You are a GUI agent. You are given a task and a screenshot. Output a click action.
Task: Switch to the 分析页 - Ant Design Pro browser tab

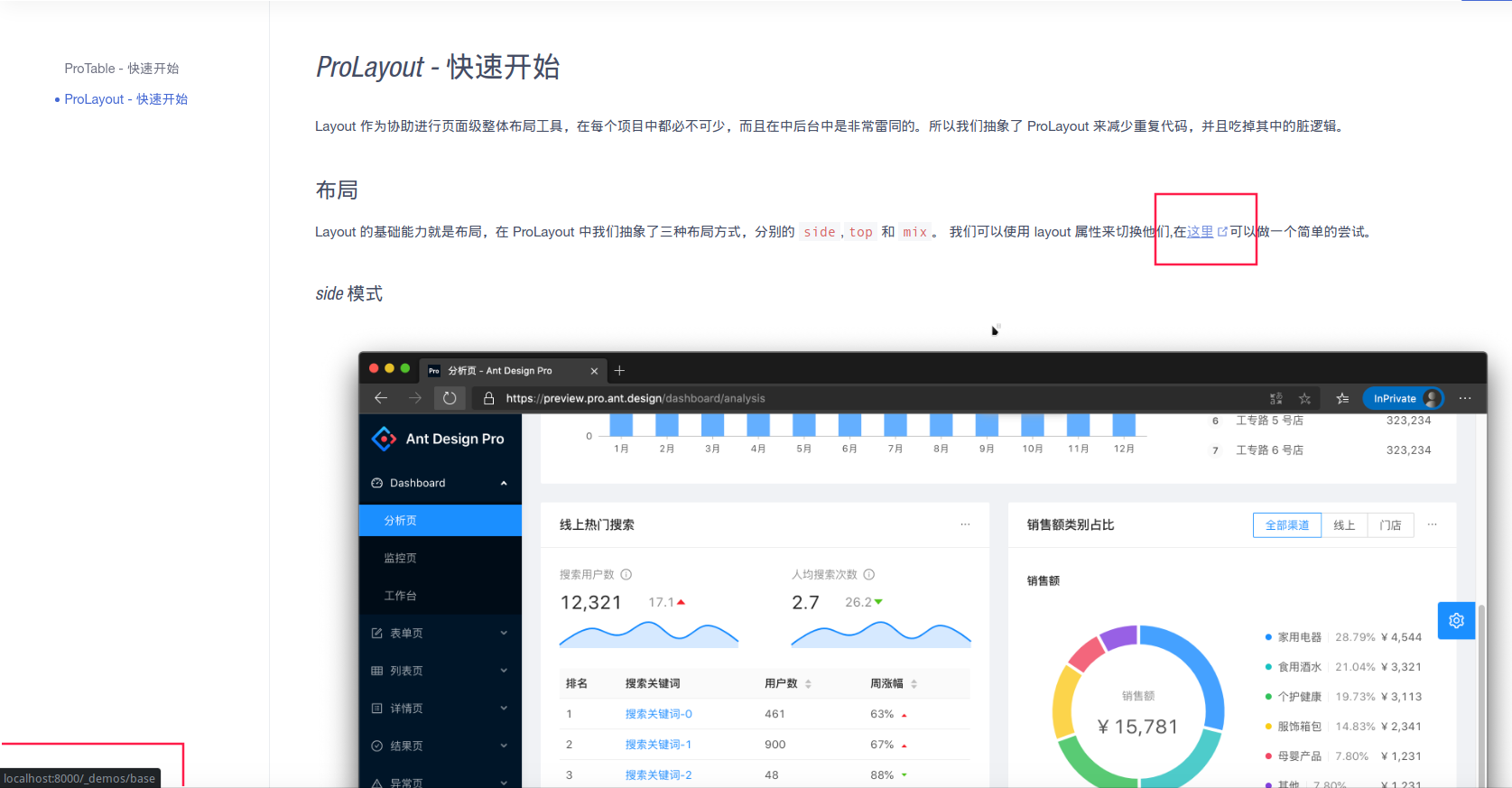[x=513, y=371]
